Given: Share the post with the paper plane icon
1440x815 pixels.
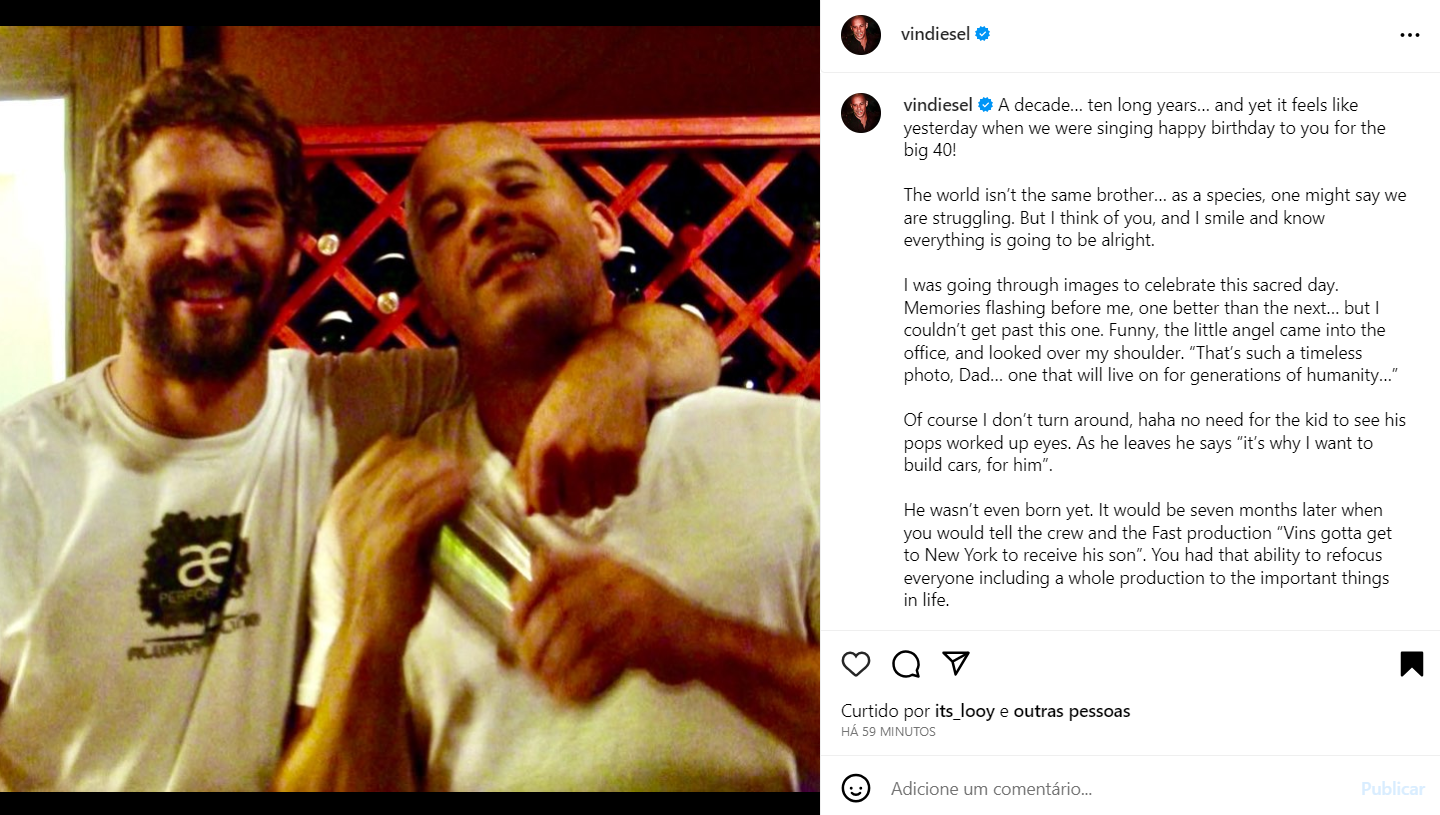Looking at the screenshot, I should click(956, 663).
